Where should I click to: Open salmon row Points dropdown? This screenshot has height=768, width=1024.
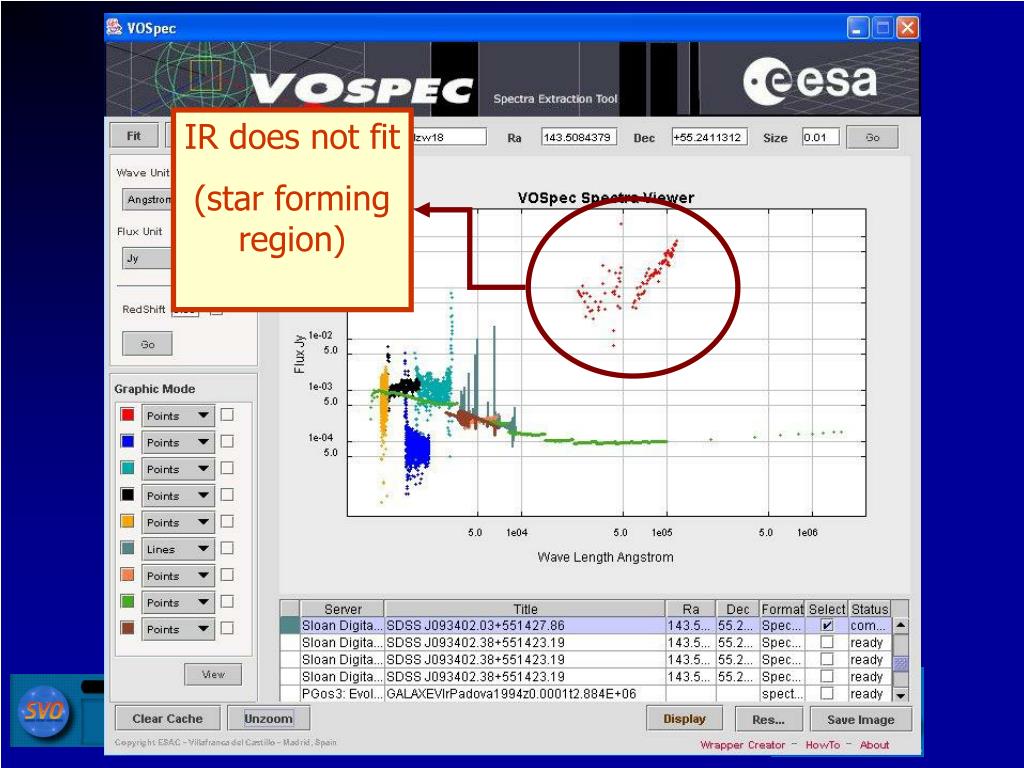[x=178, y=576]
